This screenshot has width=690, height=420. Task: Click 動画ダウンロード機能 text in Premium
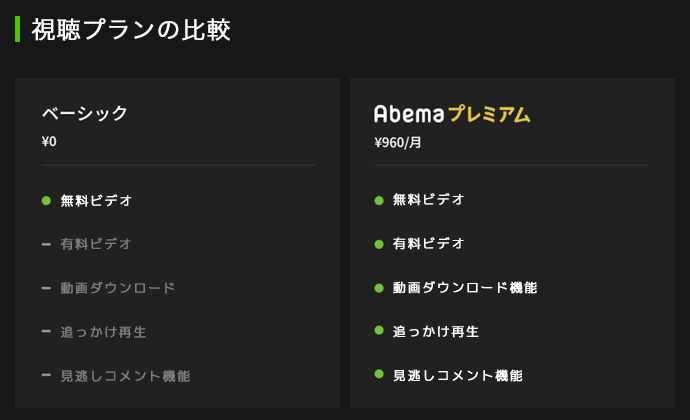[465, 288]
